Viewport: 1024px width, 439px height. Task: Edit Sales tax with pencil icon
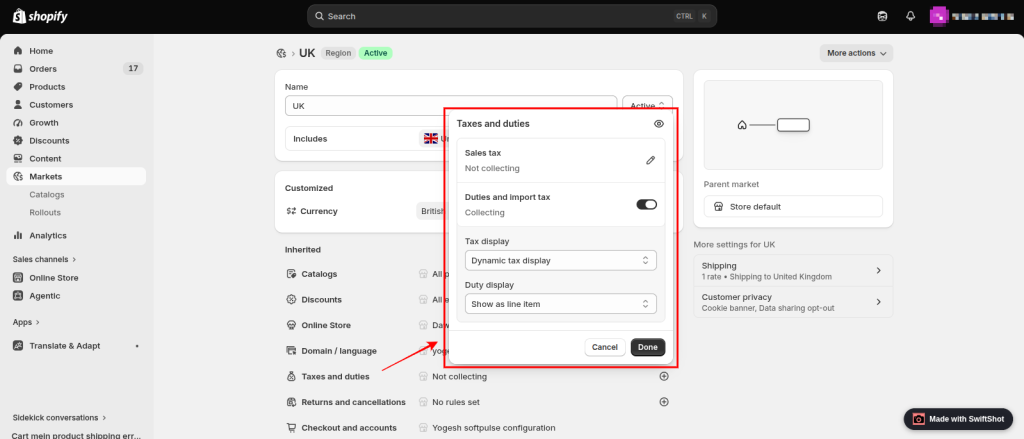coord(650,160)
